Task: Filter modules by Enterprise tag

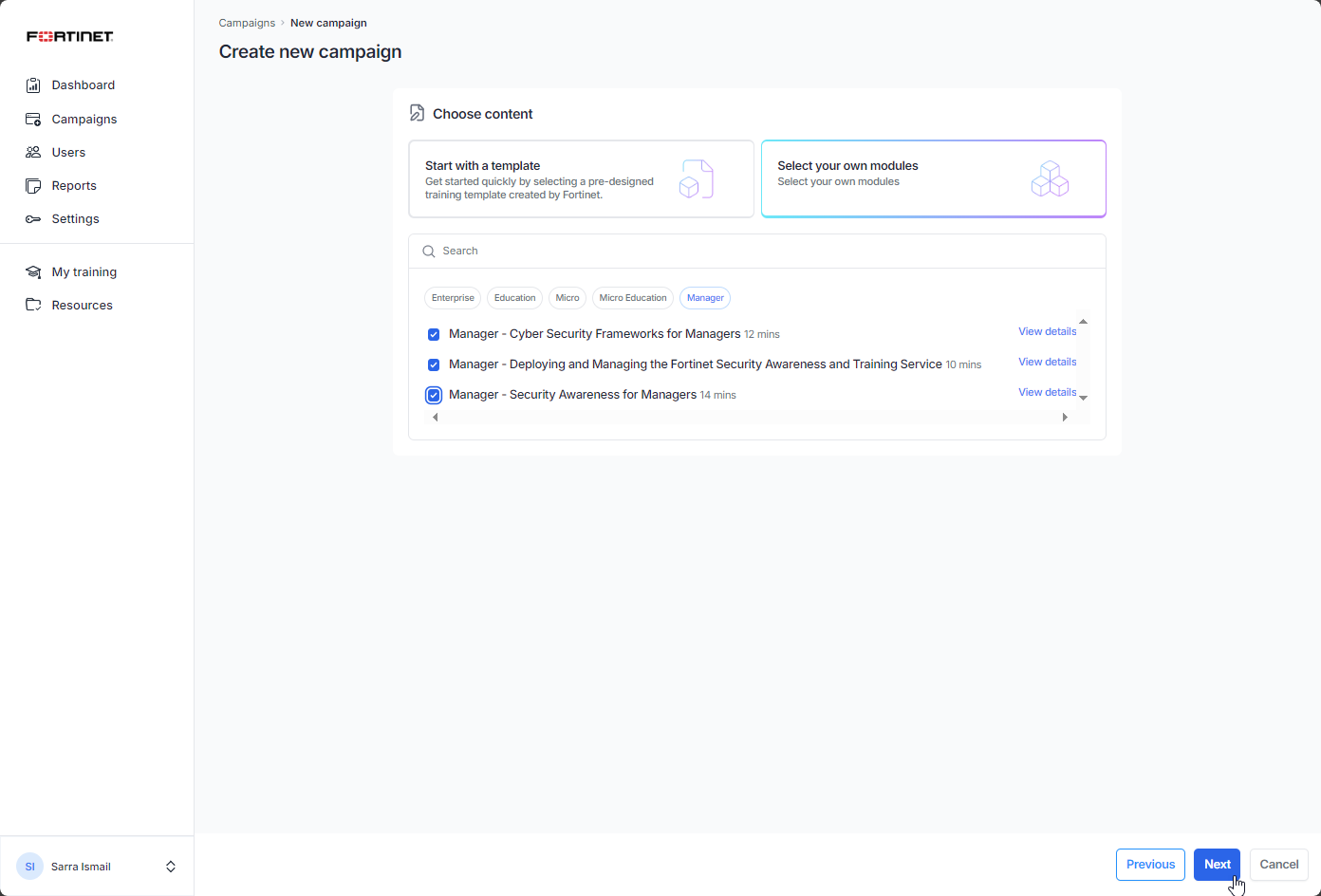Action: pyautogui.click(x=453, y=298)
